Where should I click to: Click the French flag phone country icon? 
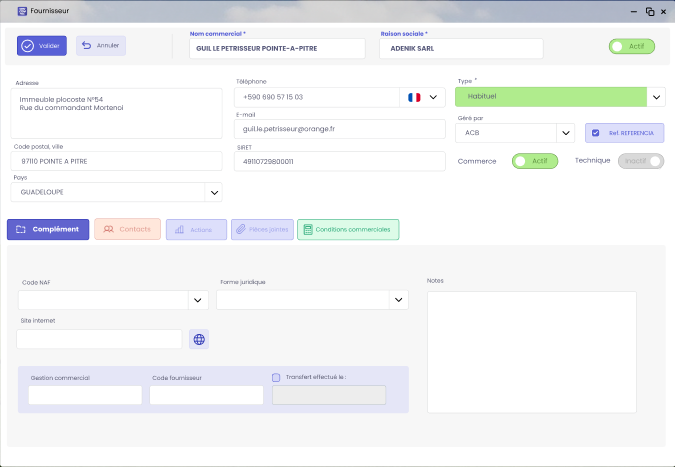tap(414, 98)
